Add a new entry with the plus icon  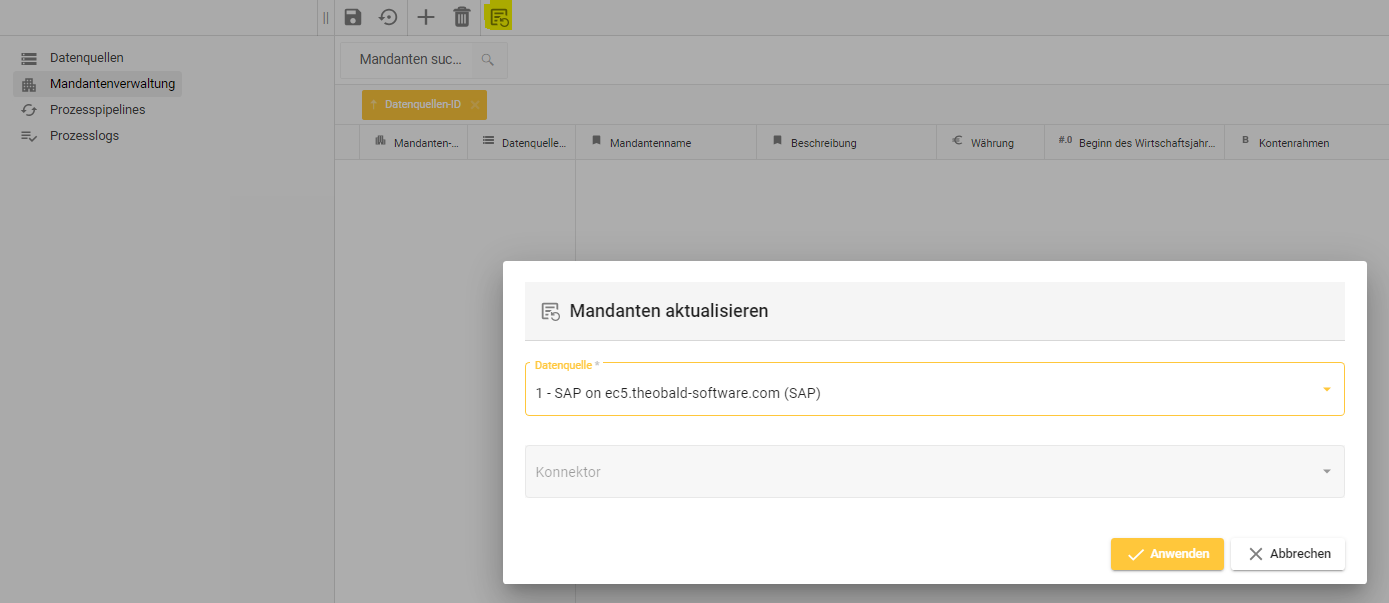[x=425, y=17]
